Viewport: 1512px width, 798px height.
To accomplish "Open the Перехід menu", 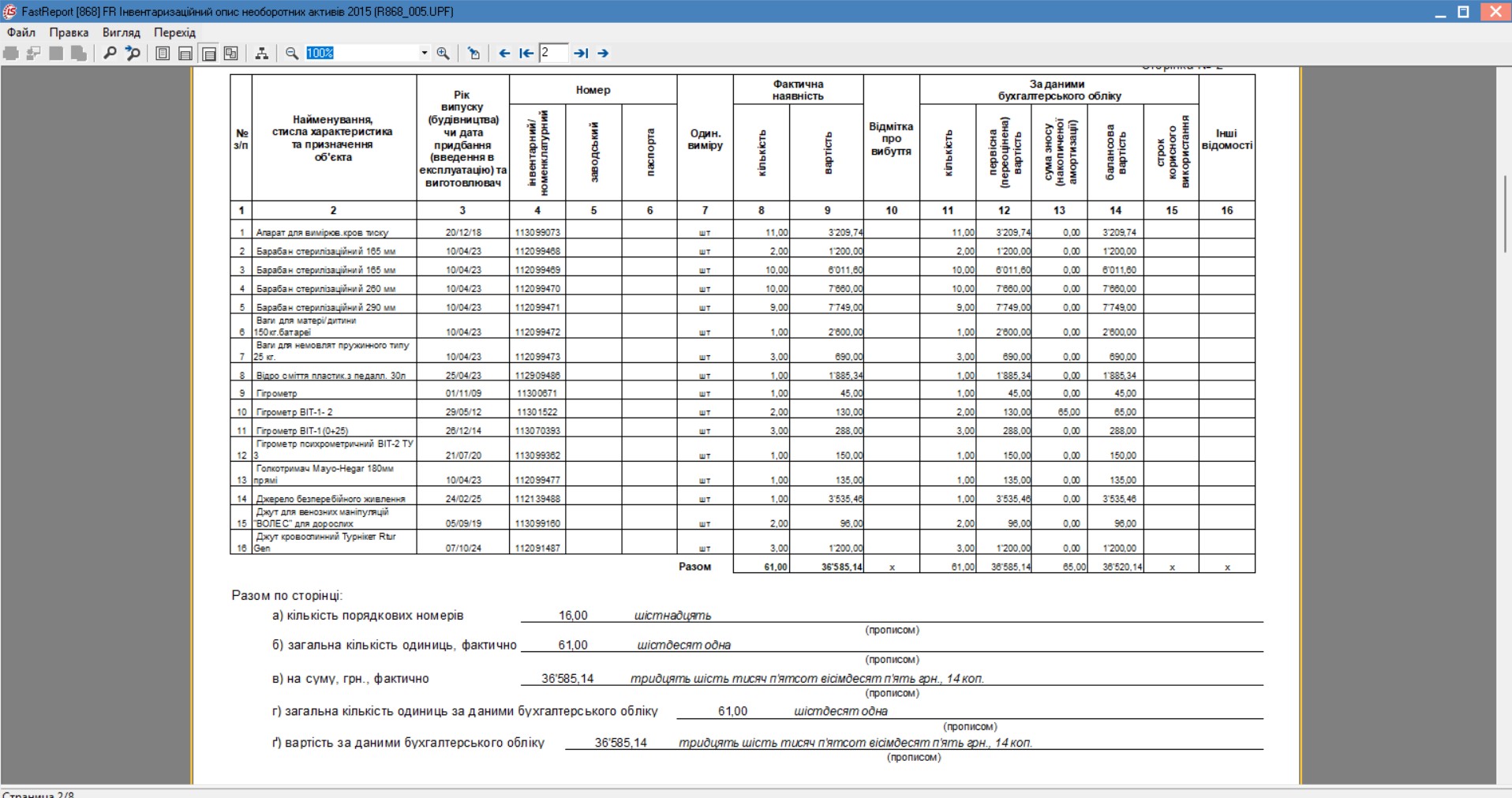I will (x=174, y=32).
